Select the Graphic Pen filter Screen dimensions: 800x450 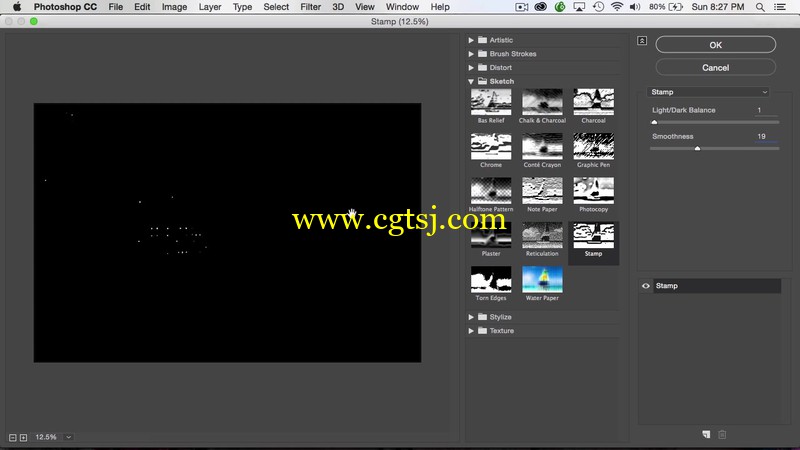coord(593,146)
